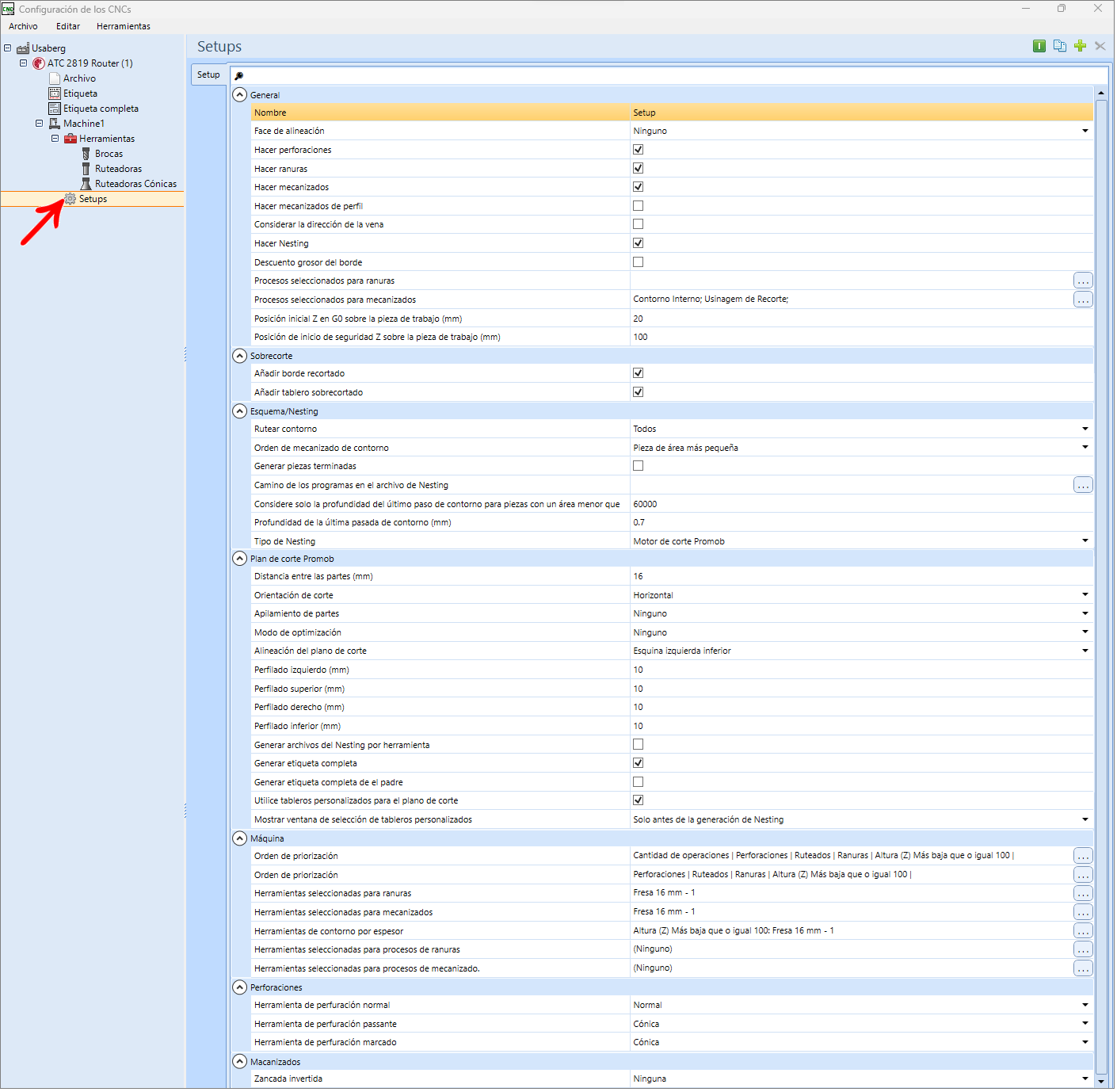This screenshot has height=1092, width=1117.
Task: Collapse the Sobrecorte section
Action: coord(240,357)
